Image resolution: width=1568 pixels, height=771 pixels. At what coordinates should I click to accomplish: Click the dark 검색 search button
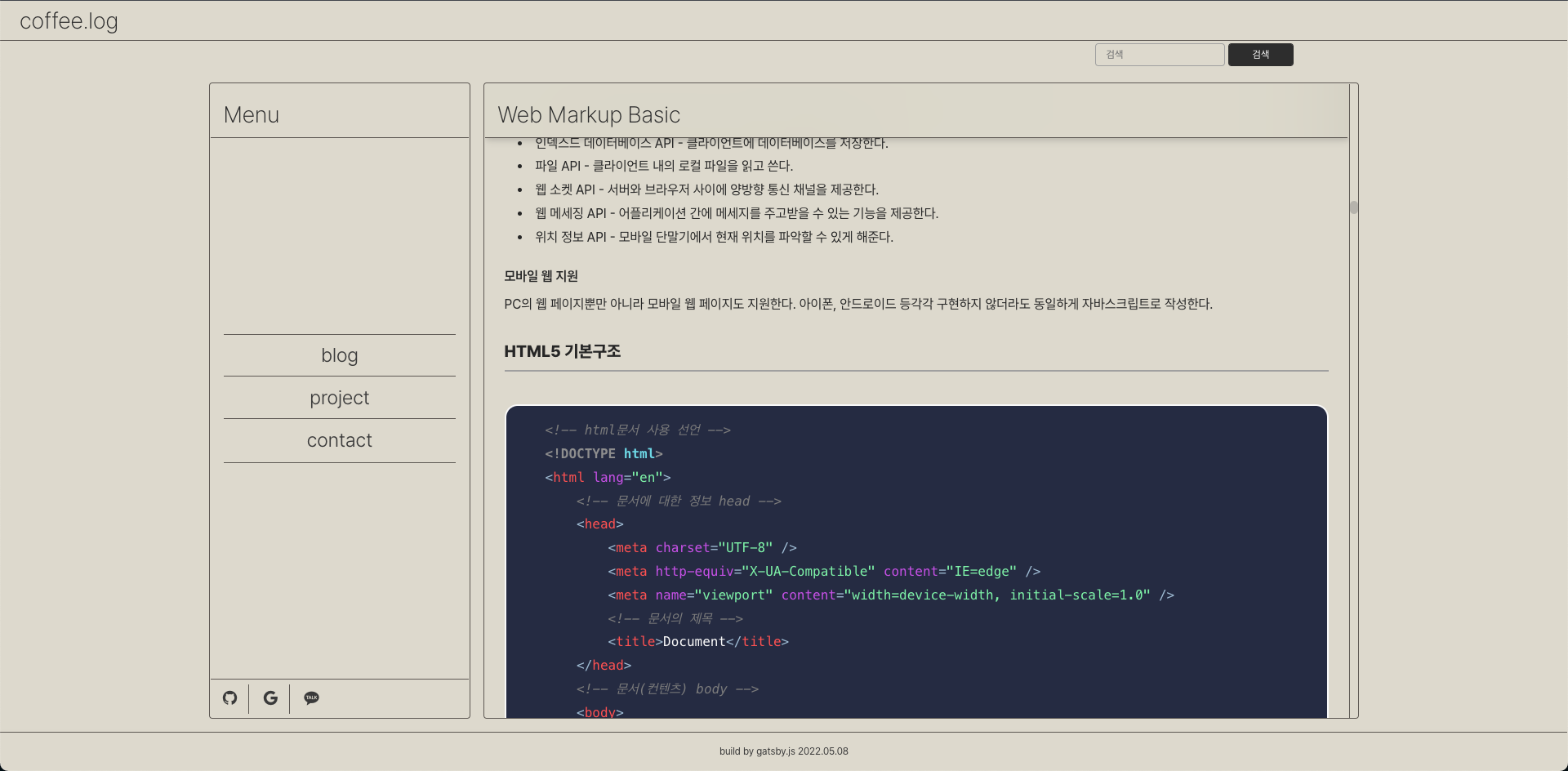(x=1260, y=54)
